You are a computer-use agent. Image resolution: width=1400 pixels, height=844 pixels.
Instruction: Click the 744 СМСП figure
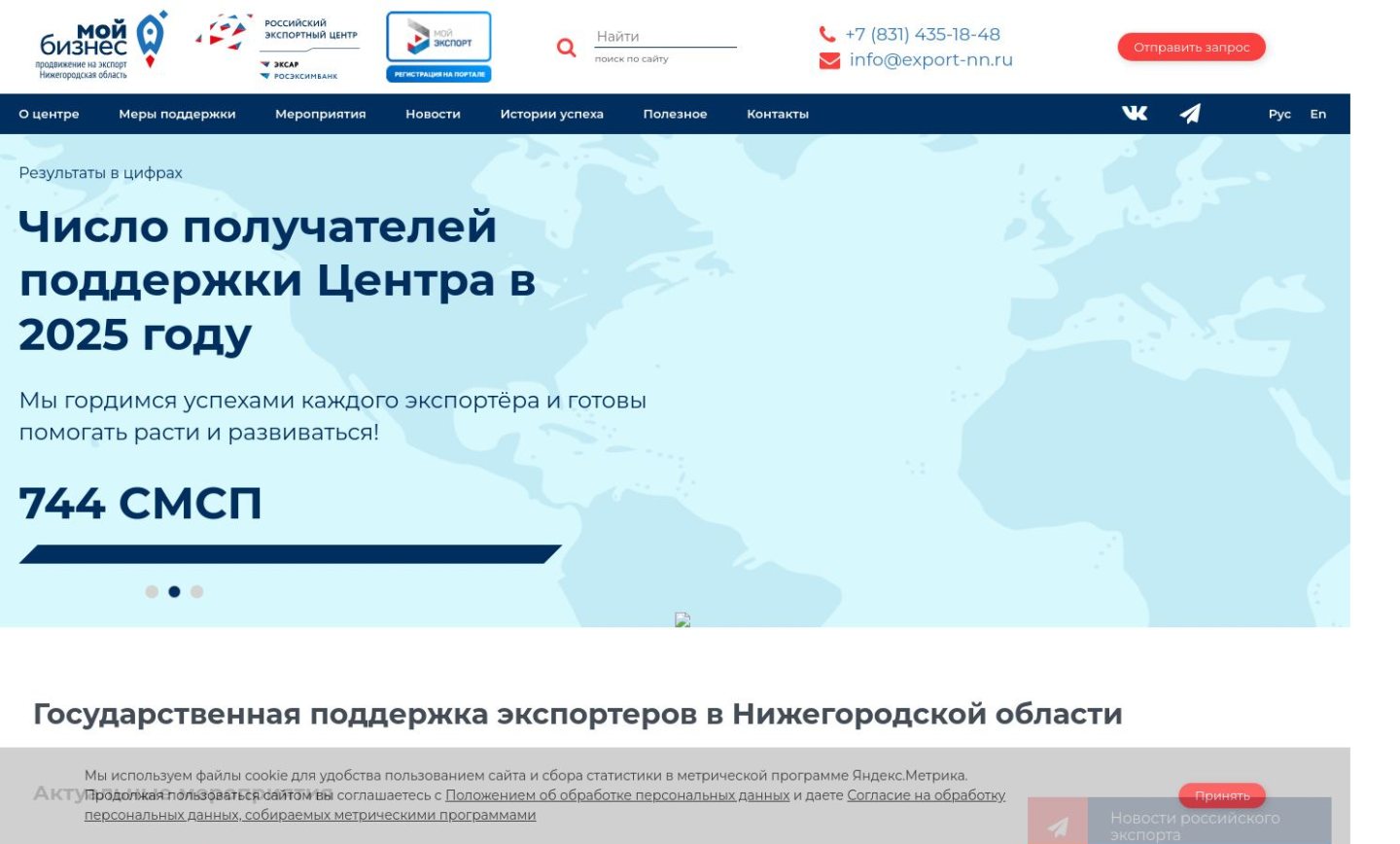tap(140, 504)
